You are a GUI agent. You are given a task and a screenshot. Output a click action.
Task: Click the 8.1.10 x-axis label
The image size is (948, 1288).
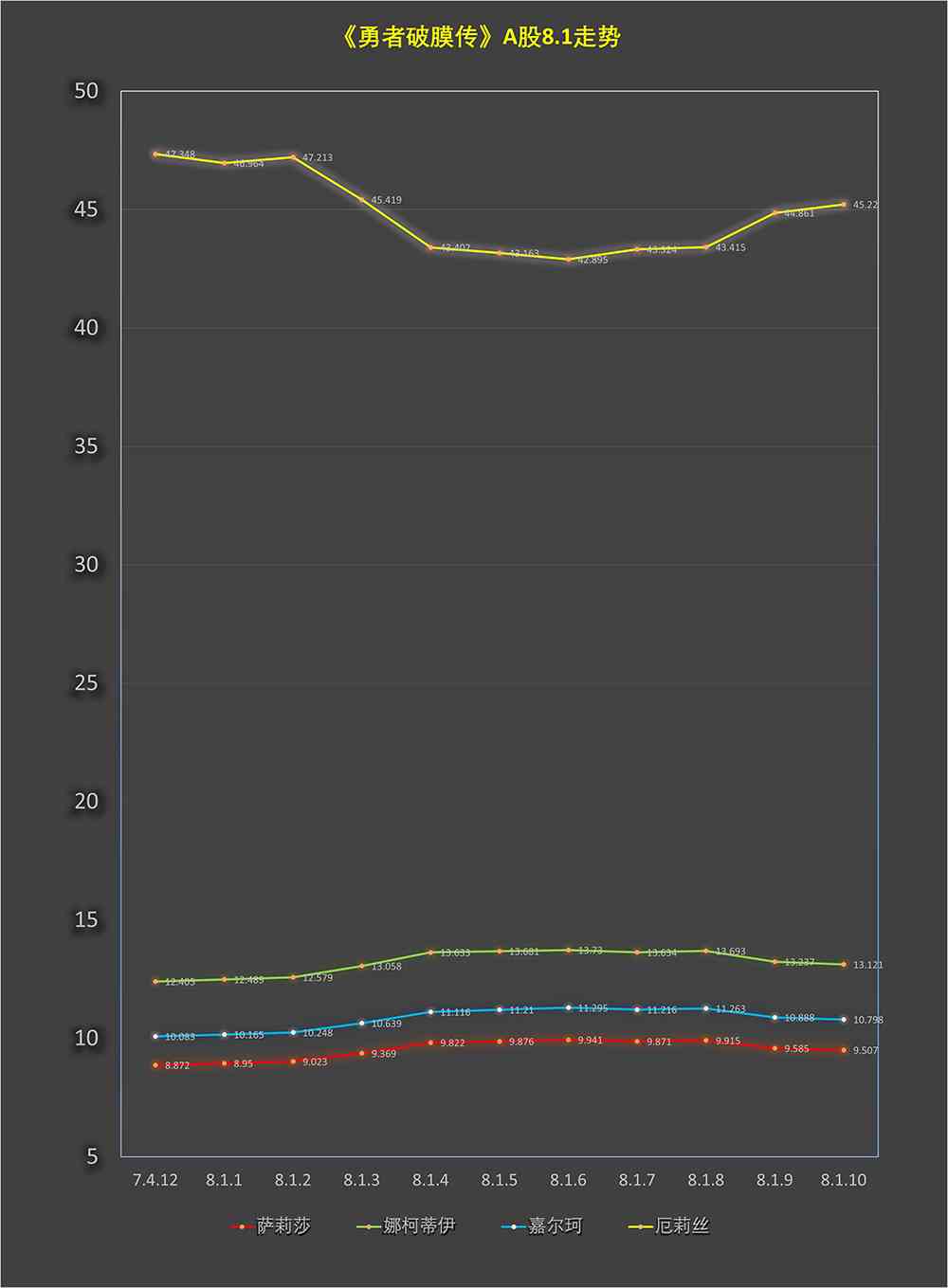844,1180
